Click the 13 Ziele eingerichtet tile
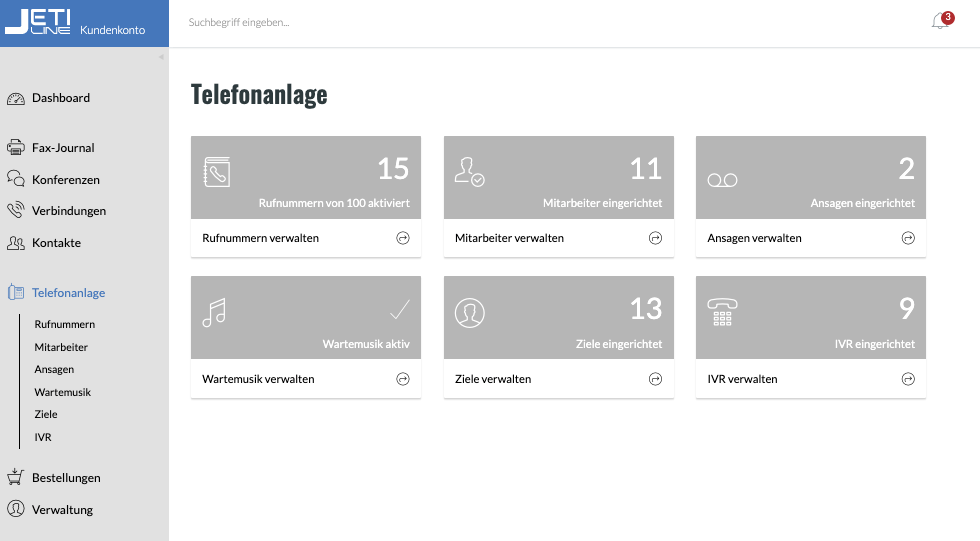The height and width of the screenshot is (541, 980). tap(559, 317)
